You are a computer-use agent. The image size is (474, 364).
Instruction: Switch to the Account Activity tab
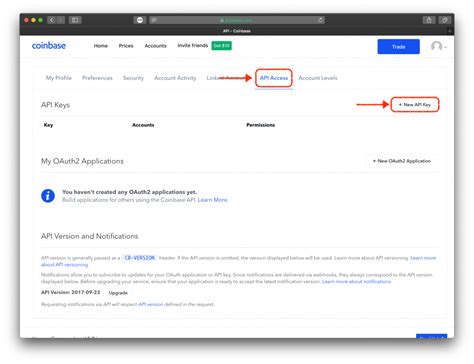(x=175, y=78)
